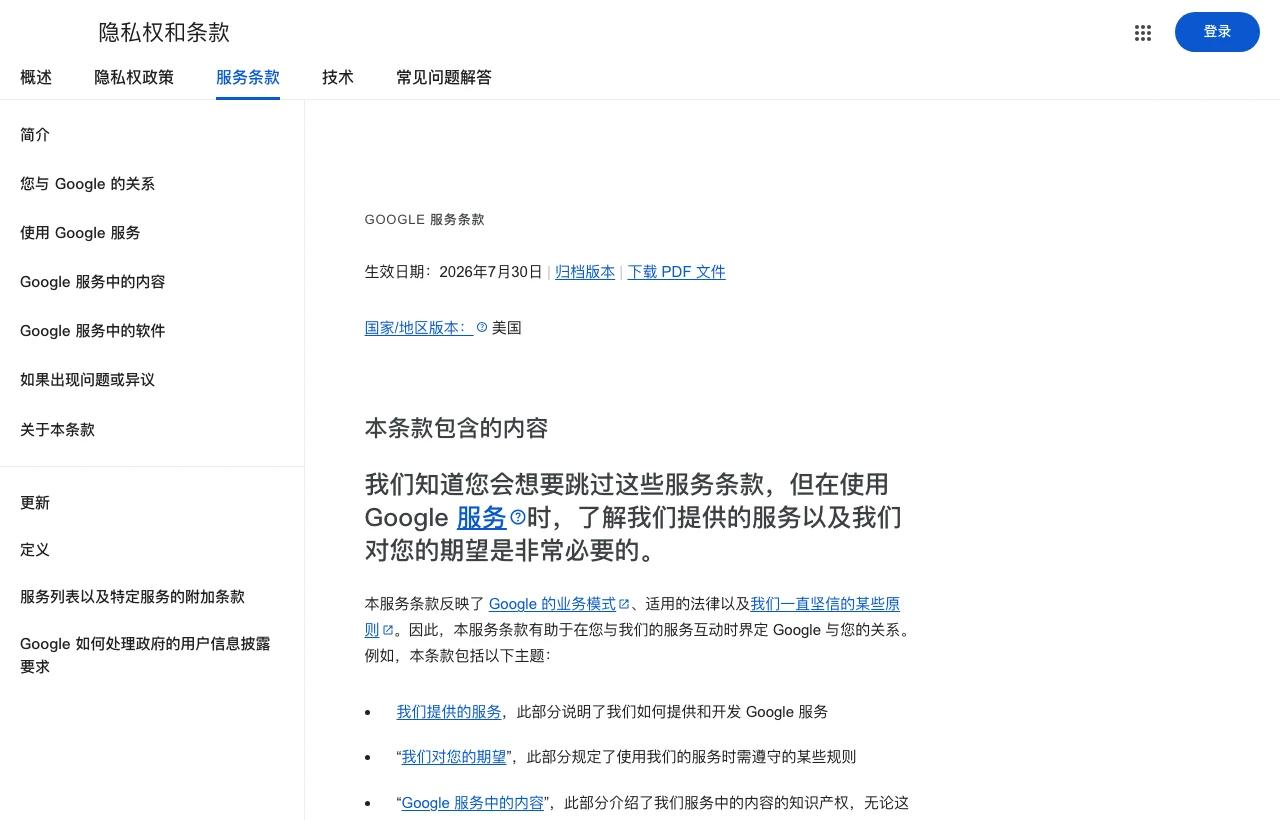This screenshot has height=820, width=1280.
Task: Click the 本条款包含的内容 heading
Action: [x=456, y=428]
